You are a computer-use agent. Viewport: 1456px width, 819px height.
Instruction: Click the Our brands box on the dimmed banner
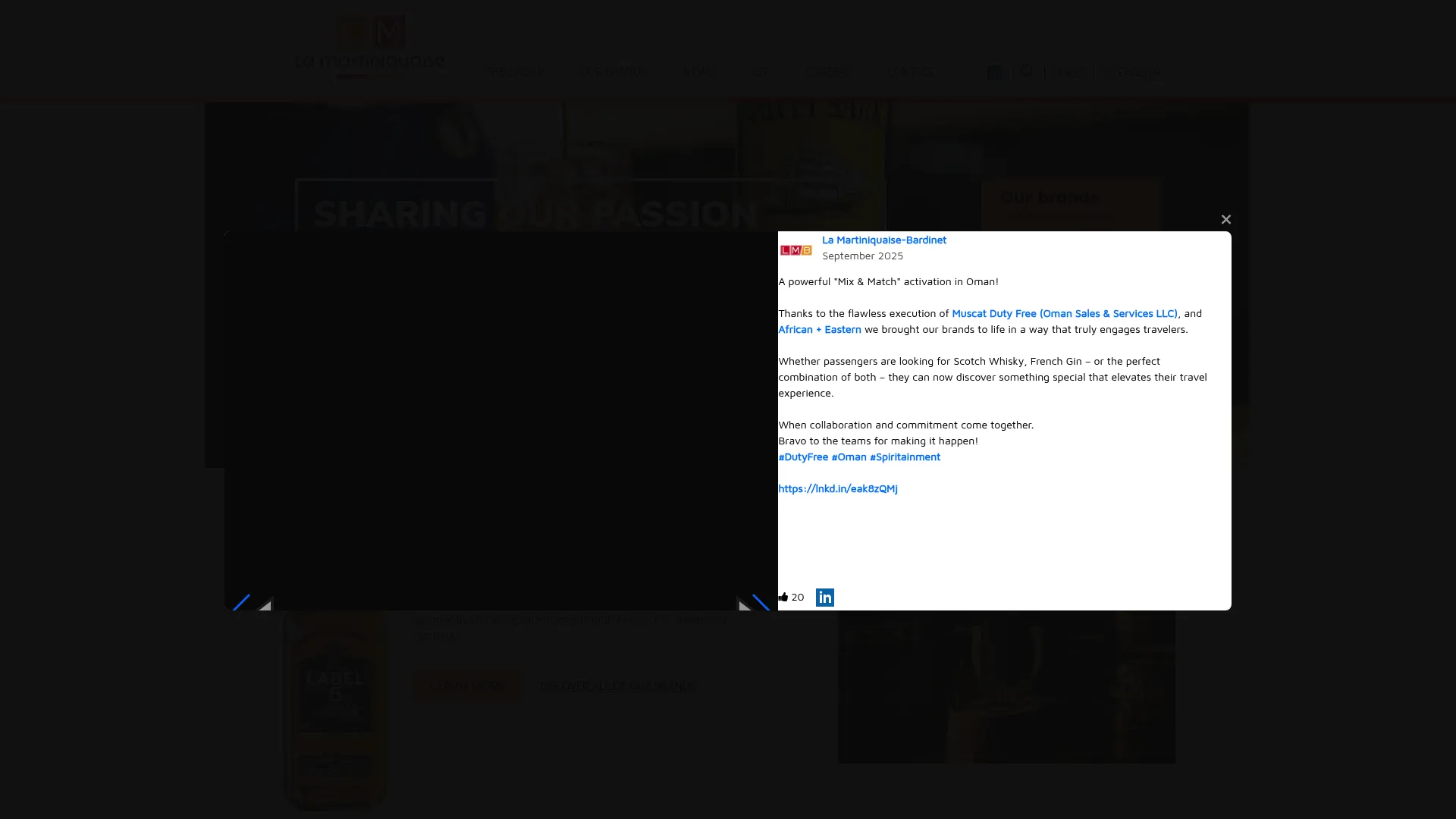point(1071,205)
